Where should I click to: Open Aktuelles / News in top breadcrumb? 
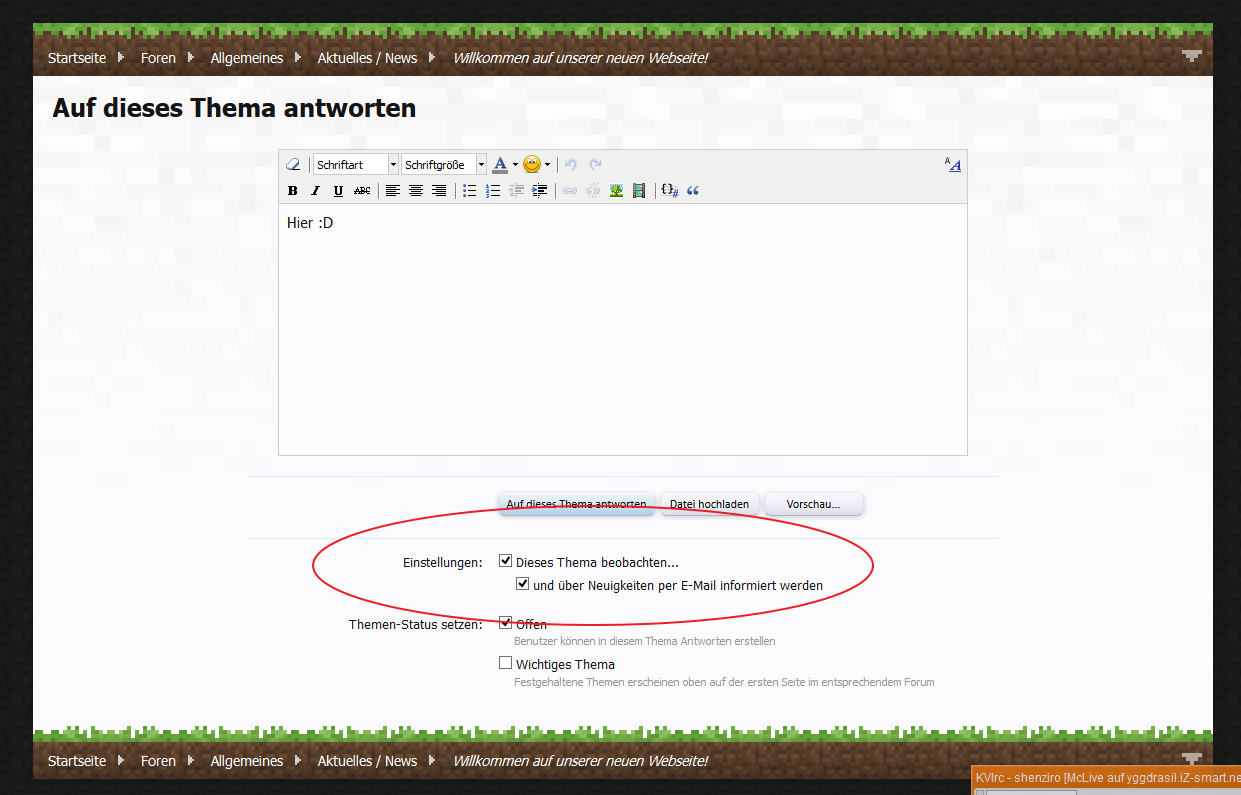coord(367,58)
